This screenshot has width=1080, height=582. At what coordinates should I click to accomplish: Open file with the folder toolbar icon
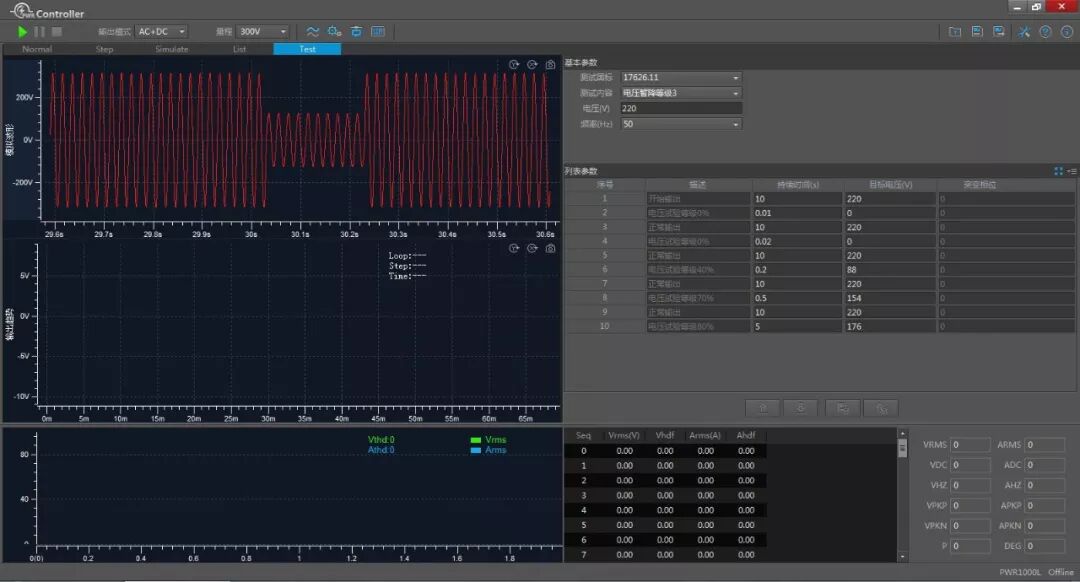point(955,32)
